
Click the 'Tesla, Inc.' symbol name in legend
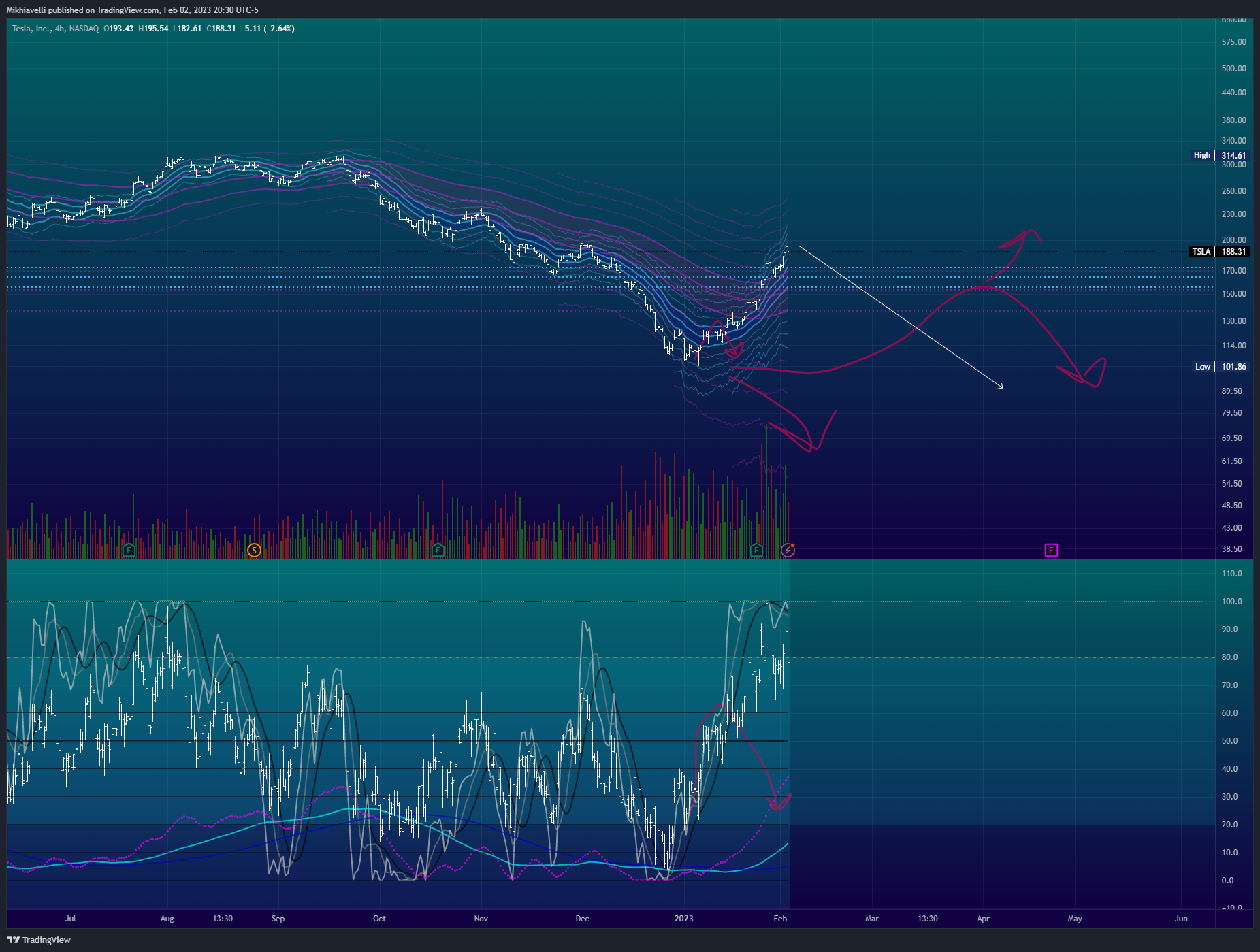point(31,29)
